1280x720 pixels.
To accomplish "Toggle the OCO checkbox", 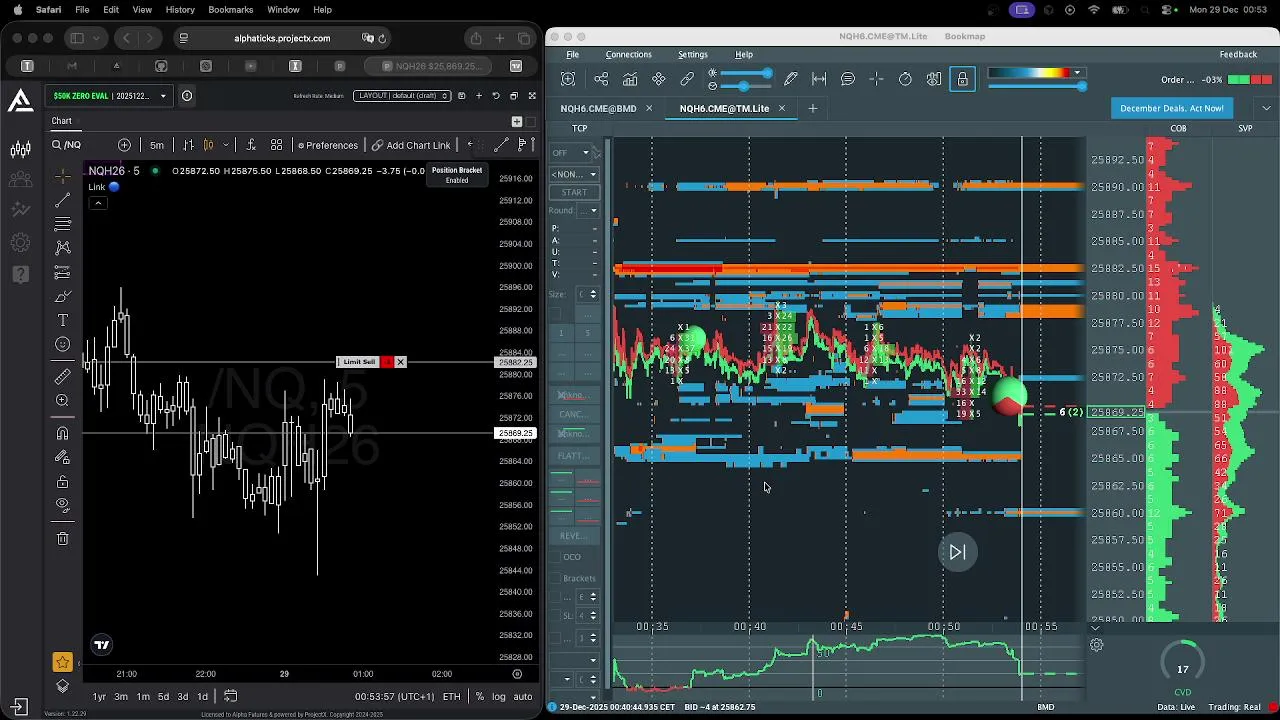I will [x=556, y=557].
